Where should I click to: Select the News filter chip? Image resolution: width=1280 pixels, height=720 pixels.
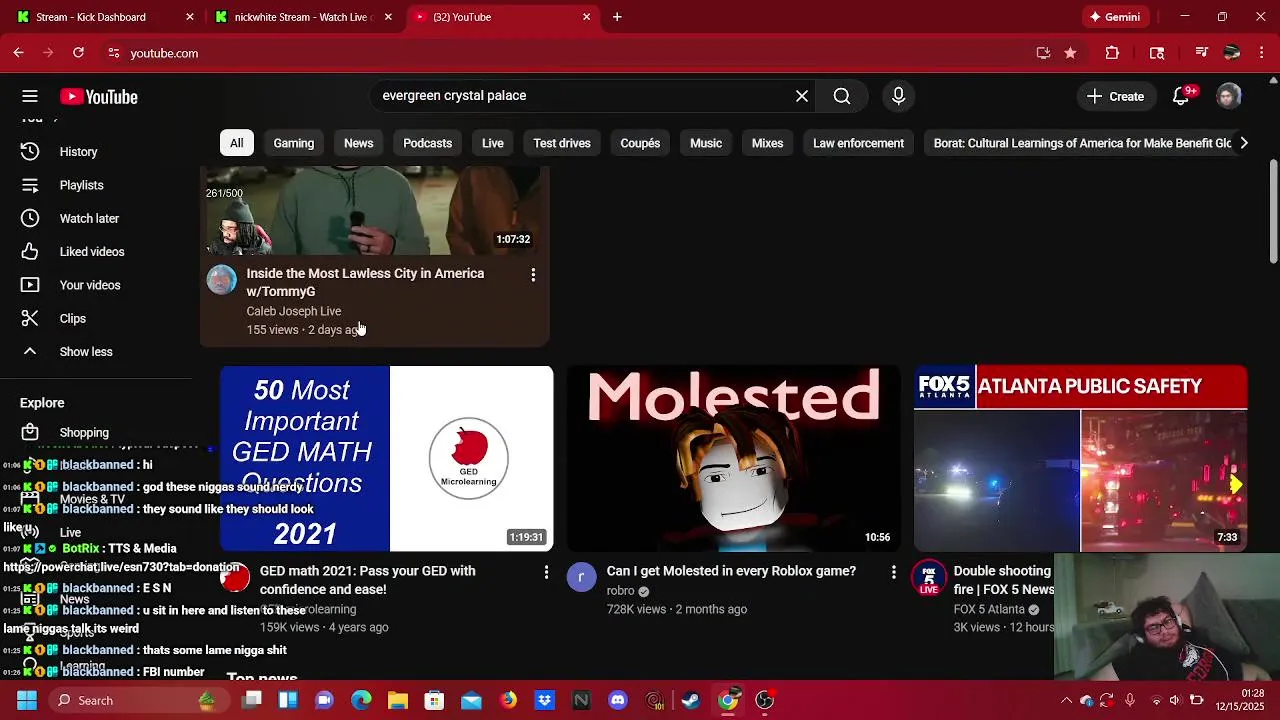click(358, 143)
